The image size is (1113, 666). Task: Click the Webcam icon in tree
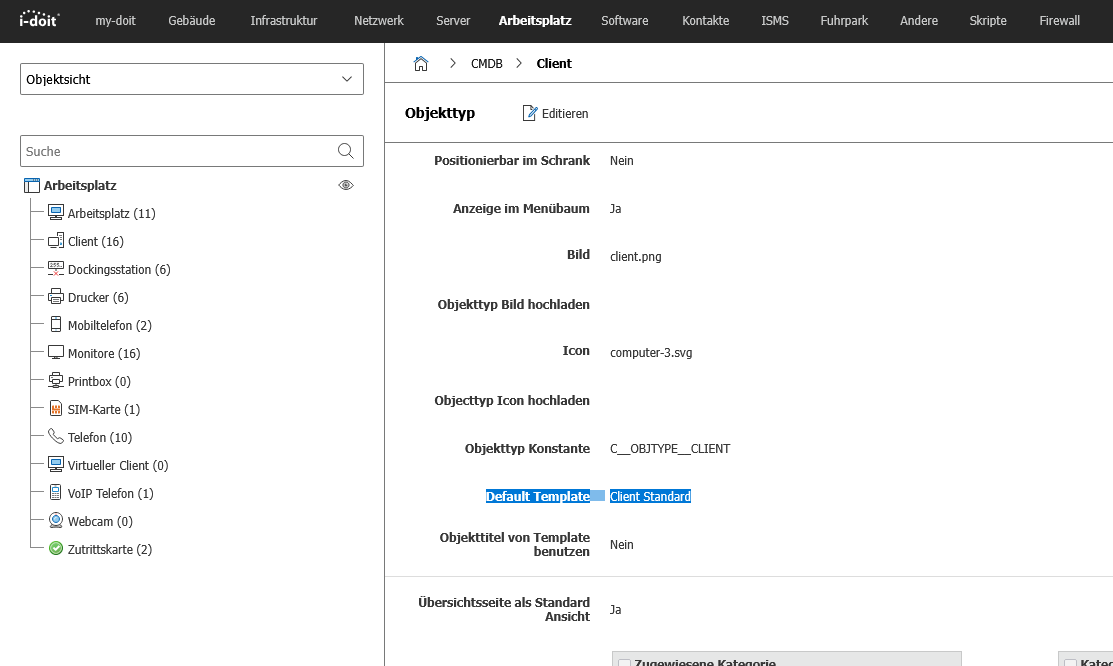tap(56, 521)
